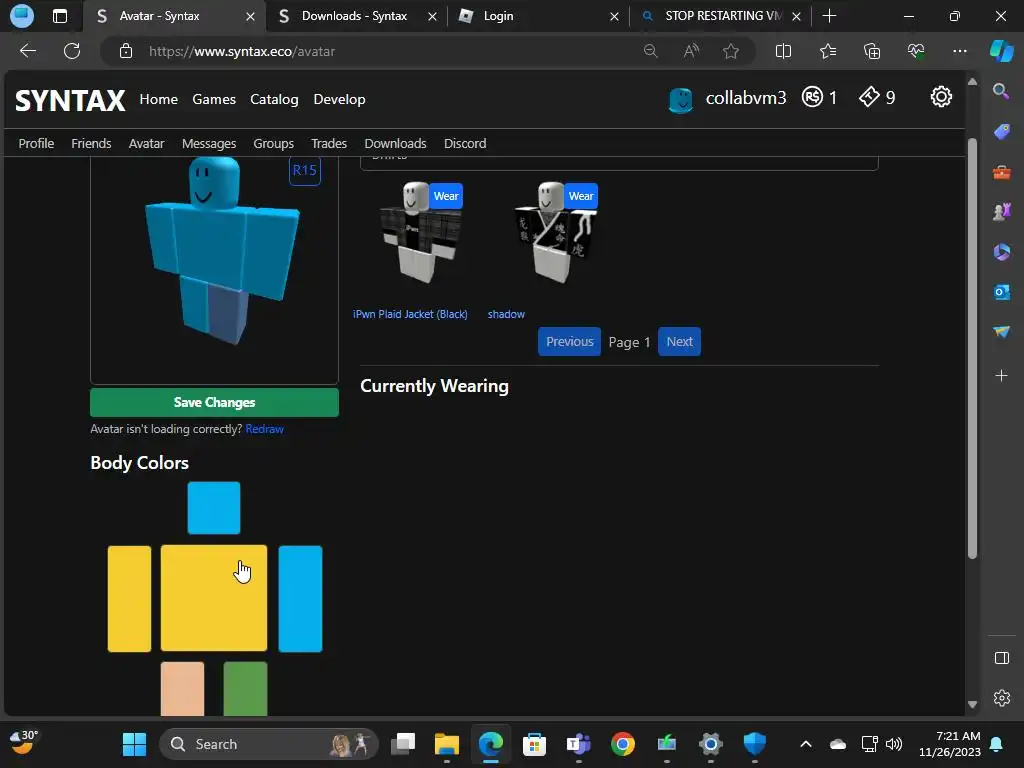Open Copilot in Edge sidebar
The width and height of the screenshot is (1024, 768).
point(1002,51)
